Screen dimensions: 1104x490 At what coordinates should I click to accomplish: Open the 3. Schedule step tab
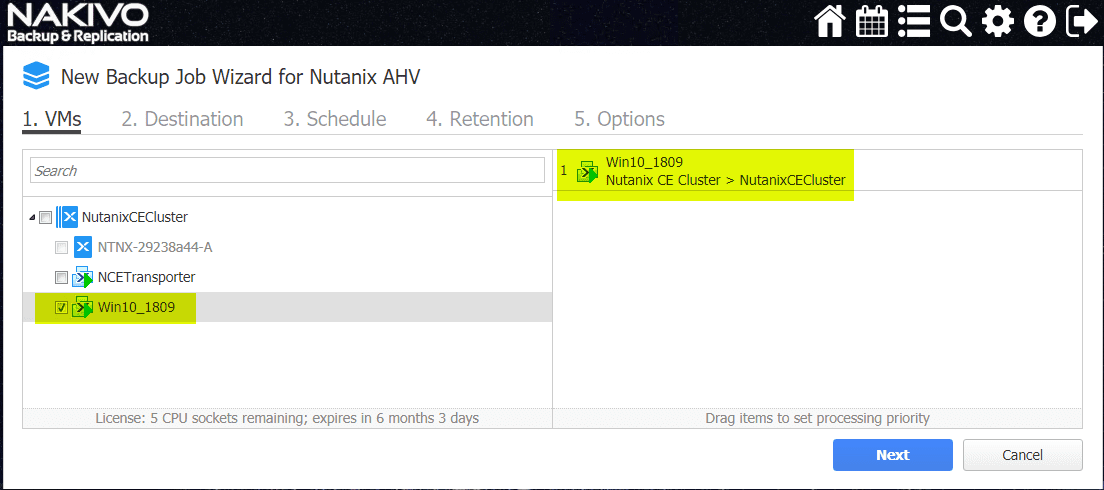pyautogui.click(x=334, y=119)
